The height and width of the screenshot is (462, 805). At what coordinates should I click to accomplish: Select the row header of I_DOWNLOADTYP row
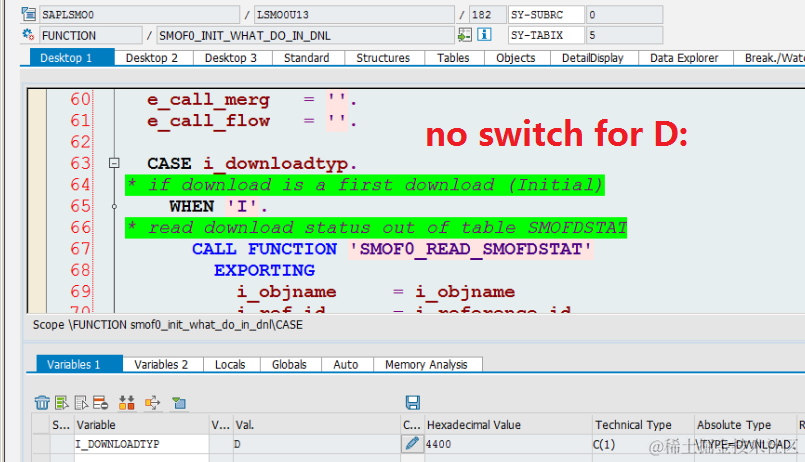[x=41, y=444]
